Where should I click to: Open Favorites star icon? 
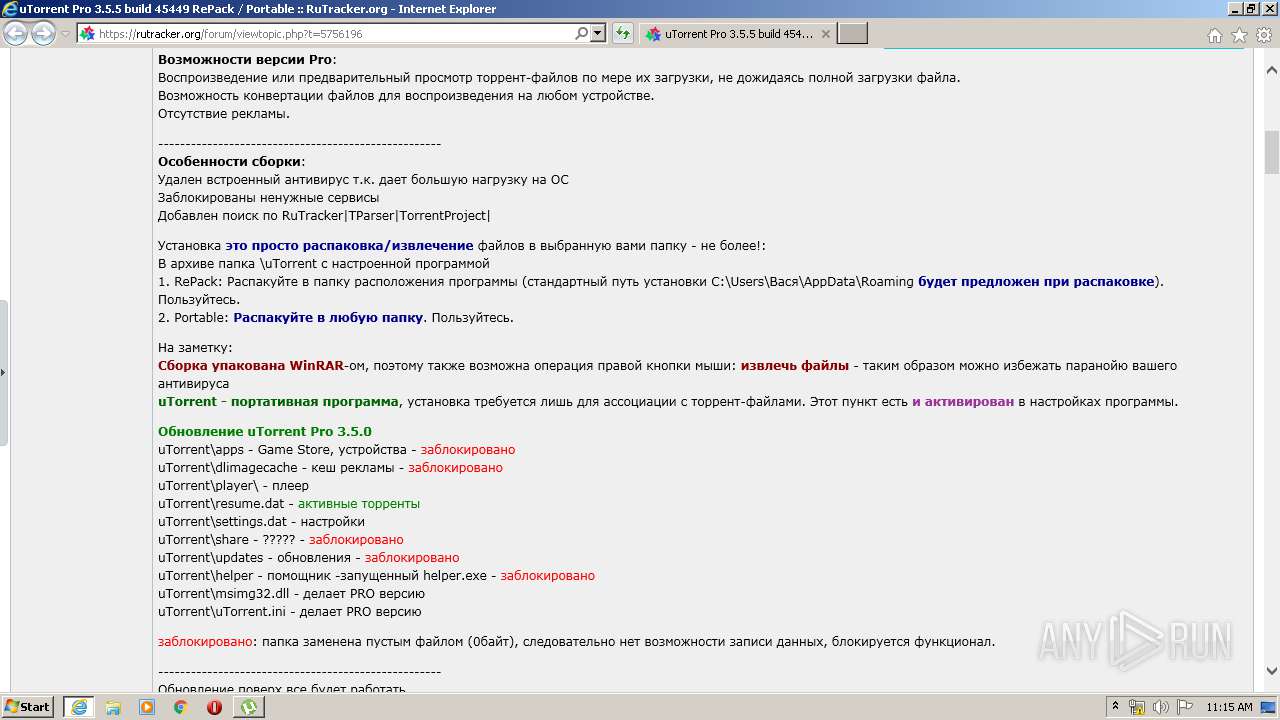tap(1239, 35)
